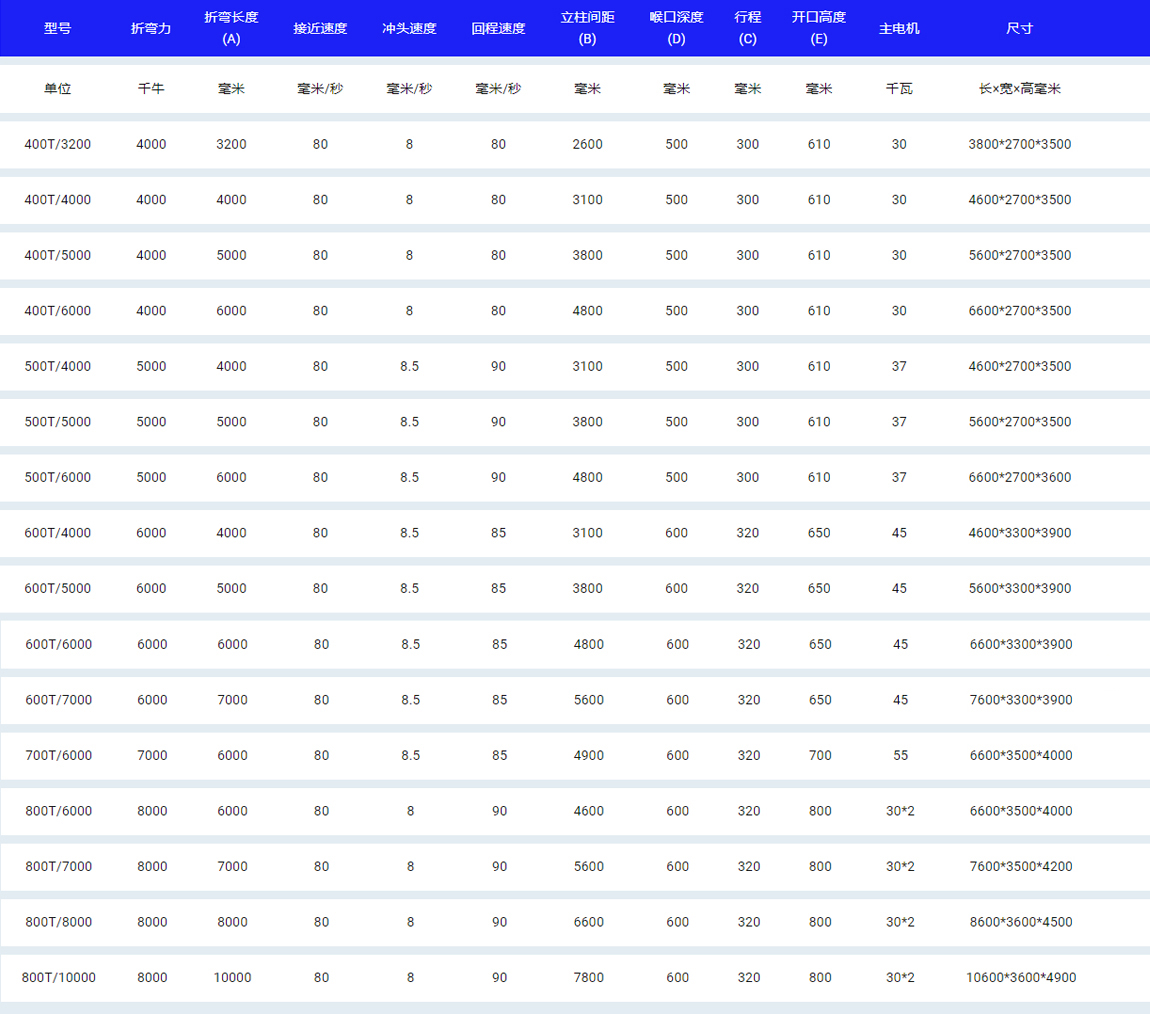The width and height of the screenshot is (1150, 1014).
Task: Click the 折弯长度 (A) column header
Action: 231,28
